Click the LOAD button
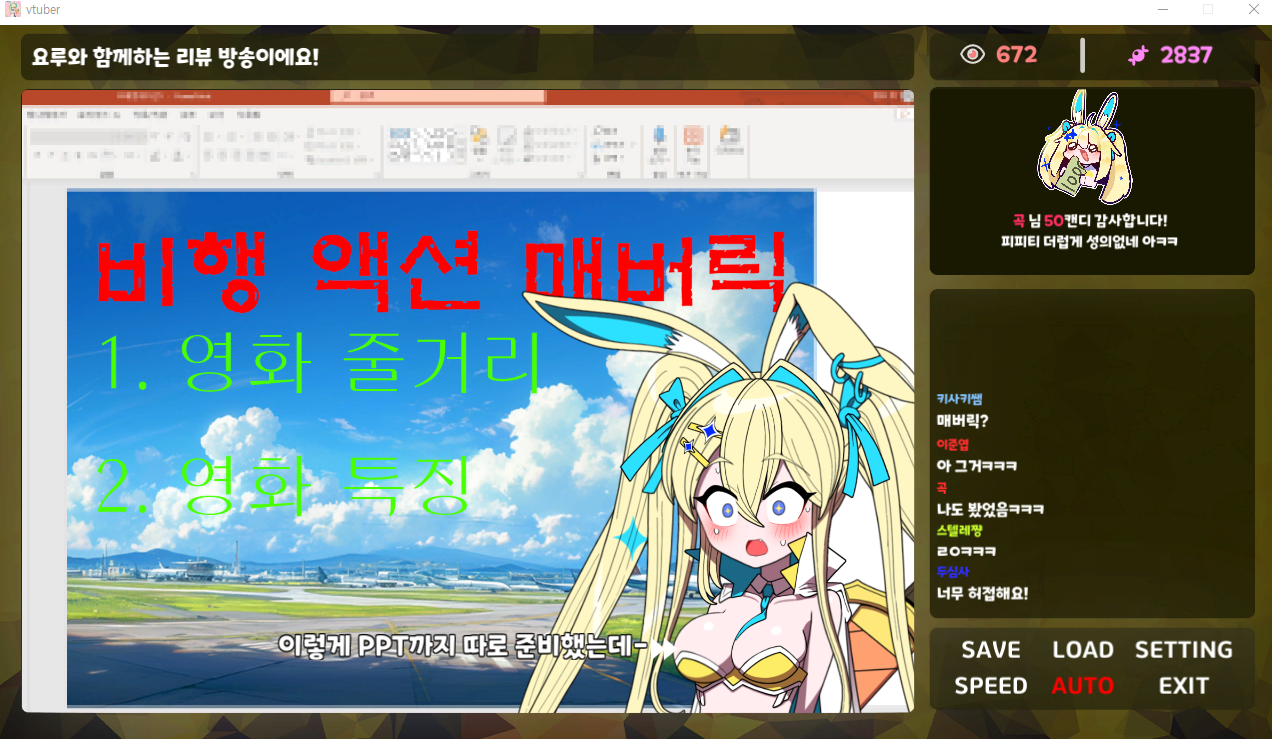Viewport: 1272px width, 739px height. tap(1083, 650)
